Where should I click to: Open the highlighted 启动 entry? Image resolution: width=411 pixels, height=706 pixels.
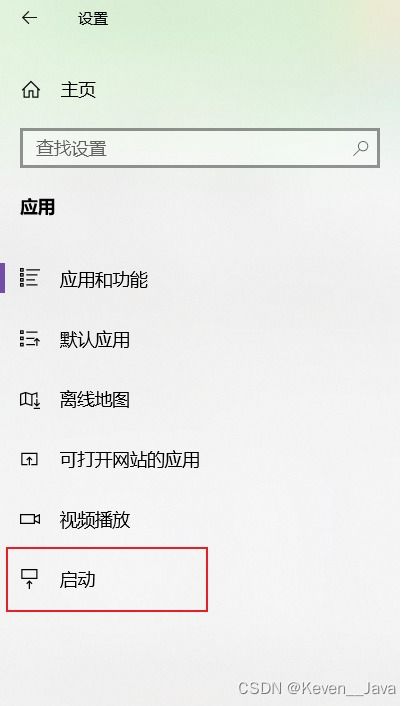[107, 579]
